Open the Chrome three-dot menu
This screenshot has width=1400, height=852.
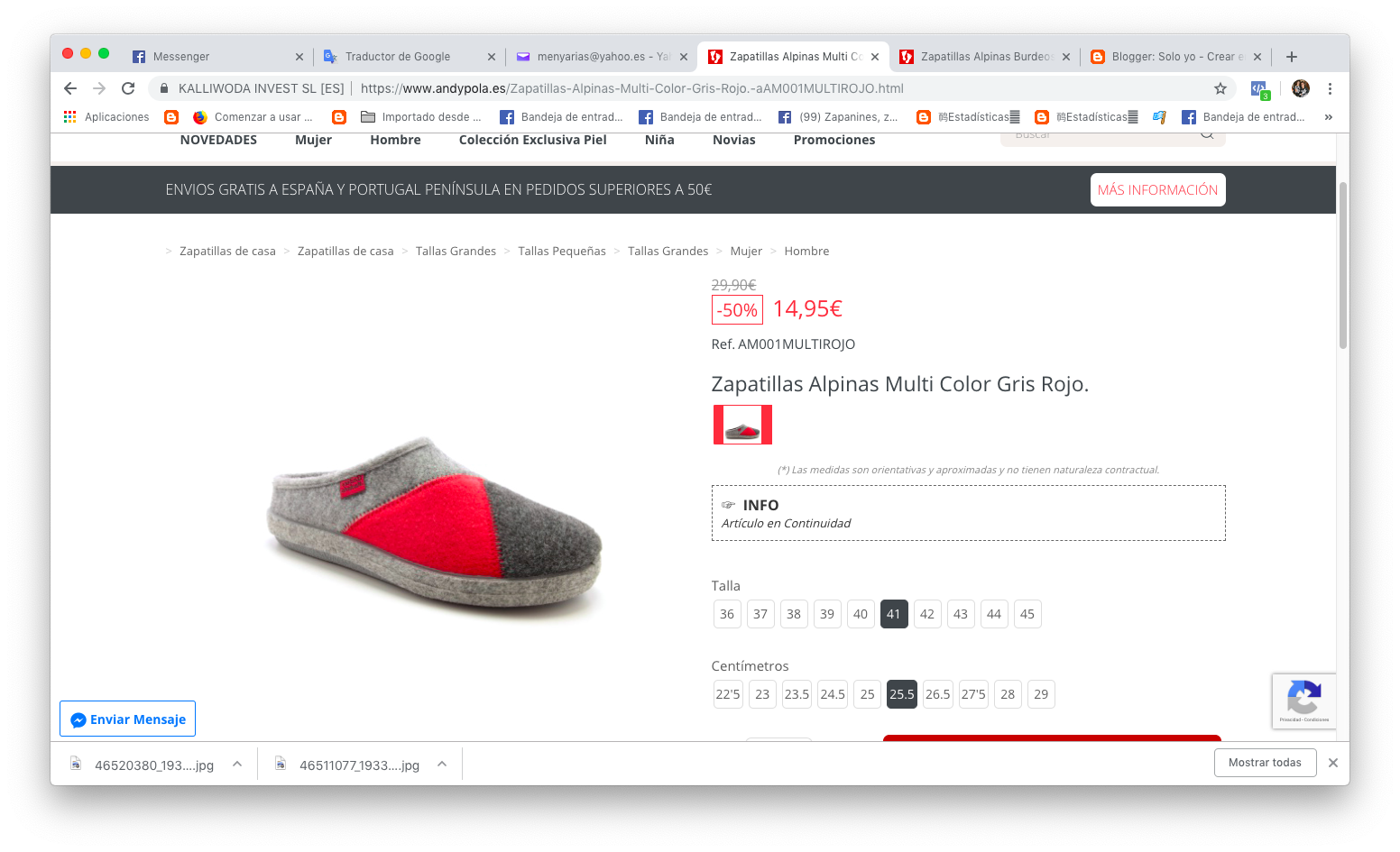(1330, 88)
